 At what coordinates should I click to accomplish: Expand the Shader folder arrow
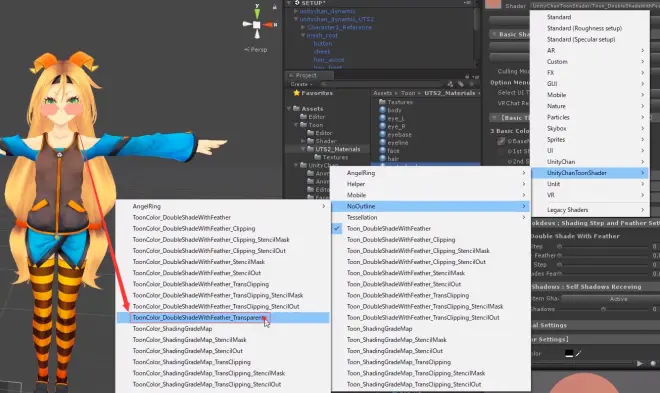click(303, 141)
